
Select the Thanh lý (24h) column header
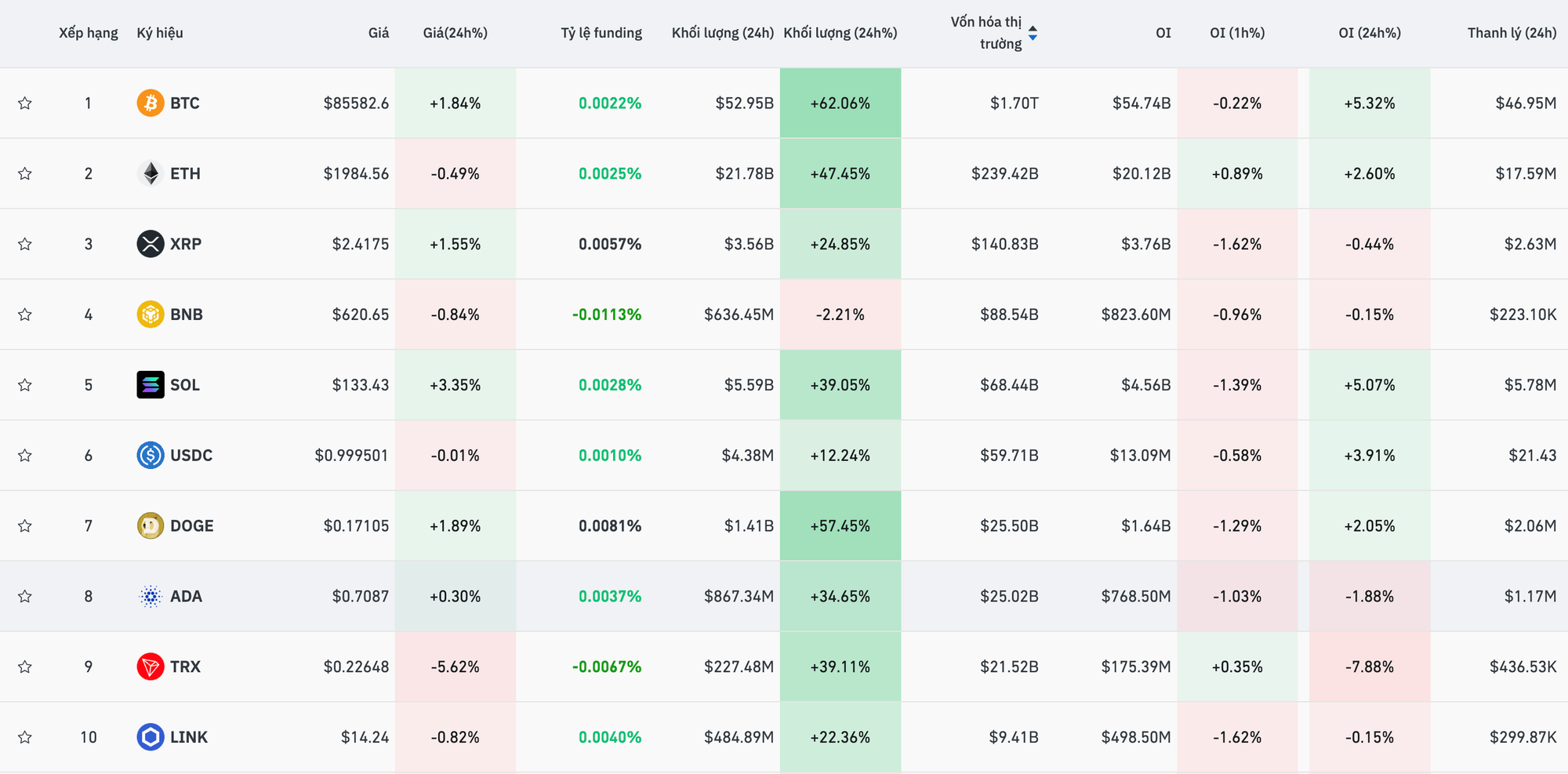[x=1512, y=33]
